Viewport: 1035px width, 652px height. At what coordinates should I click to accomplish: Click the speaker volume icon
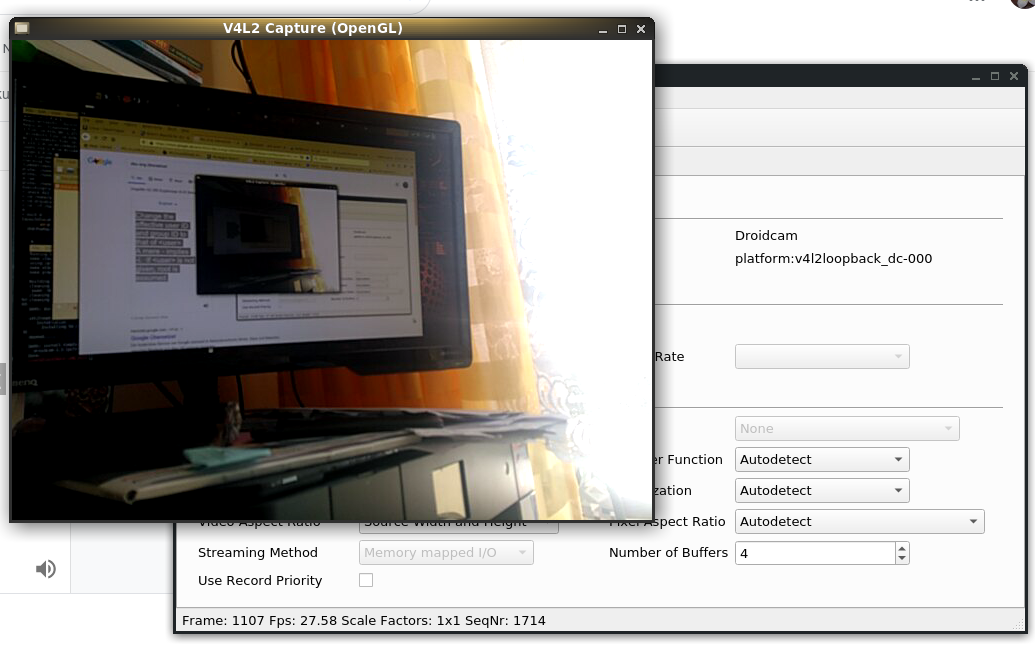(46, 569)
